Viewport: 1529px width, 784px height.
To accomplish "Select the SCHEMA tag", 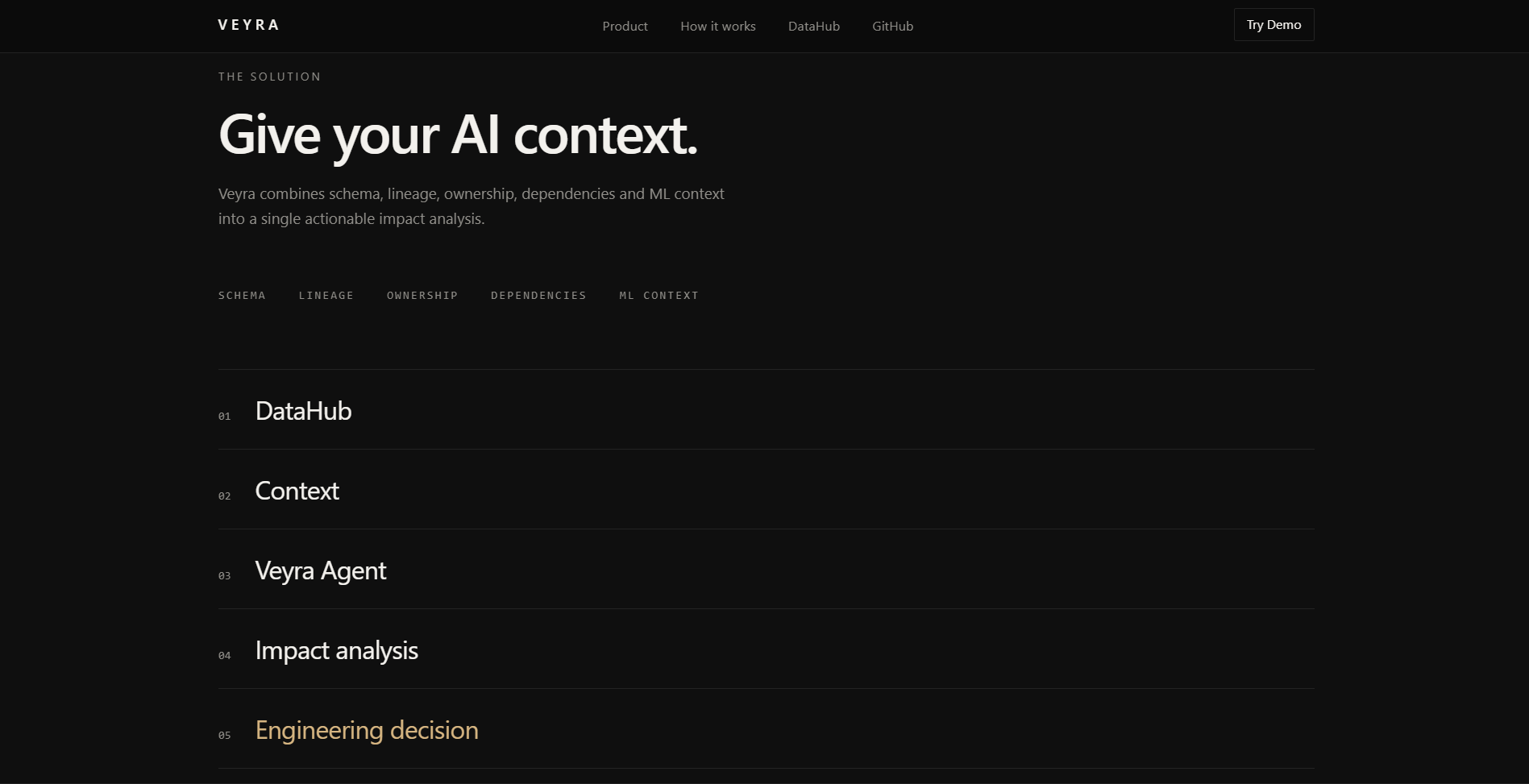I will click(242, 296).
